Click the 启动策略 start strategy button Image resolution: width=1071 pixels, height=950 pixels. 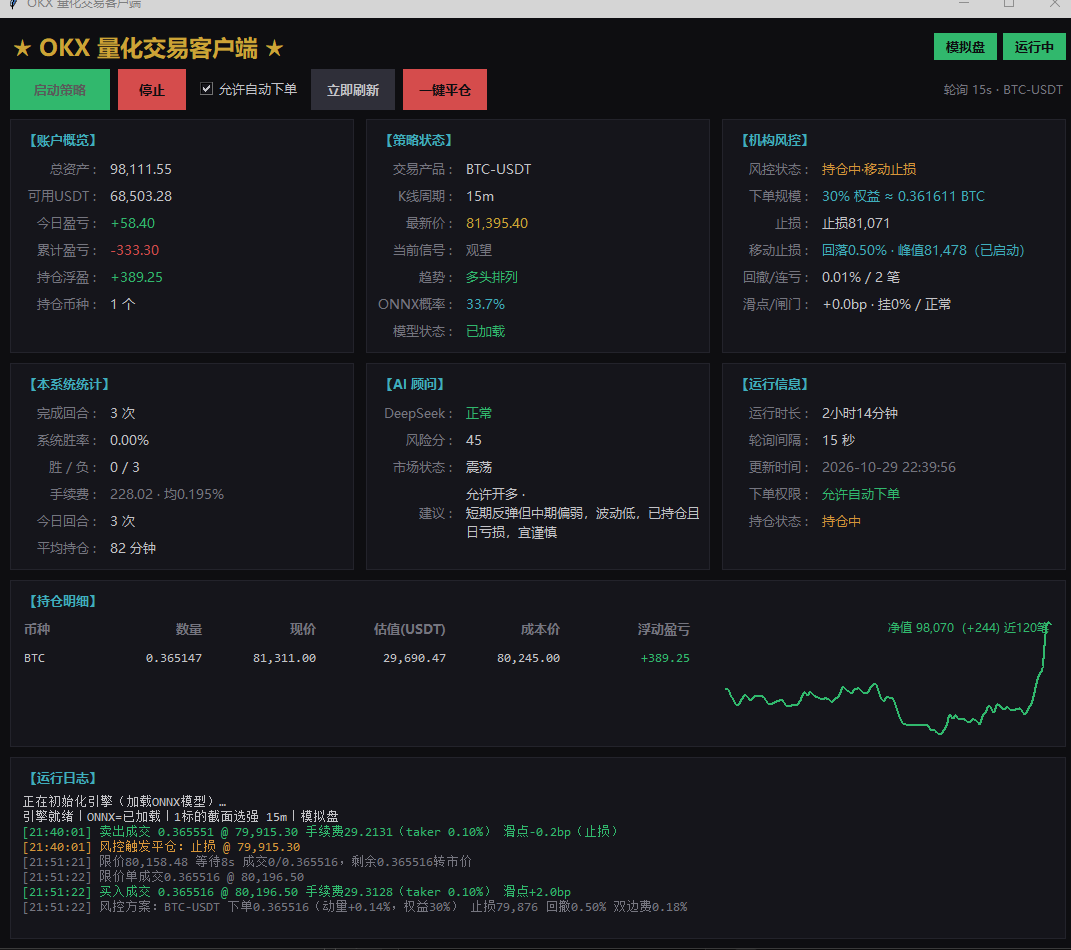[59, 89]
